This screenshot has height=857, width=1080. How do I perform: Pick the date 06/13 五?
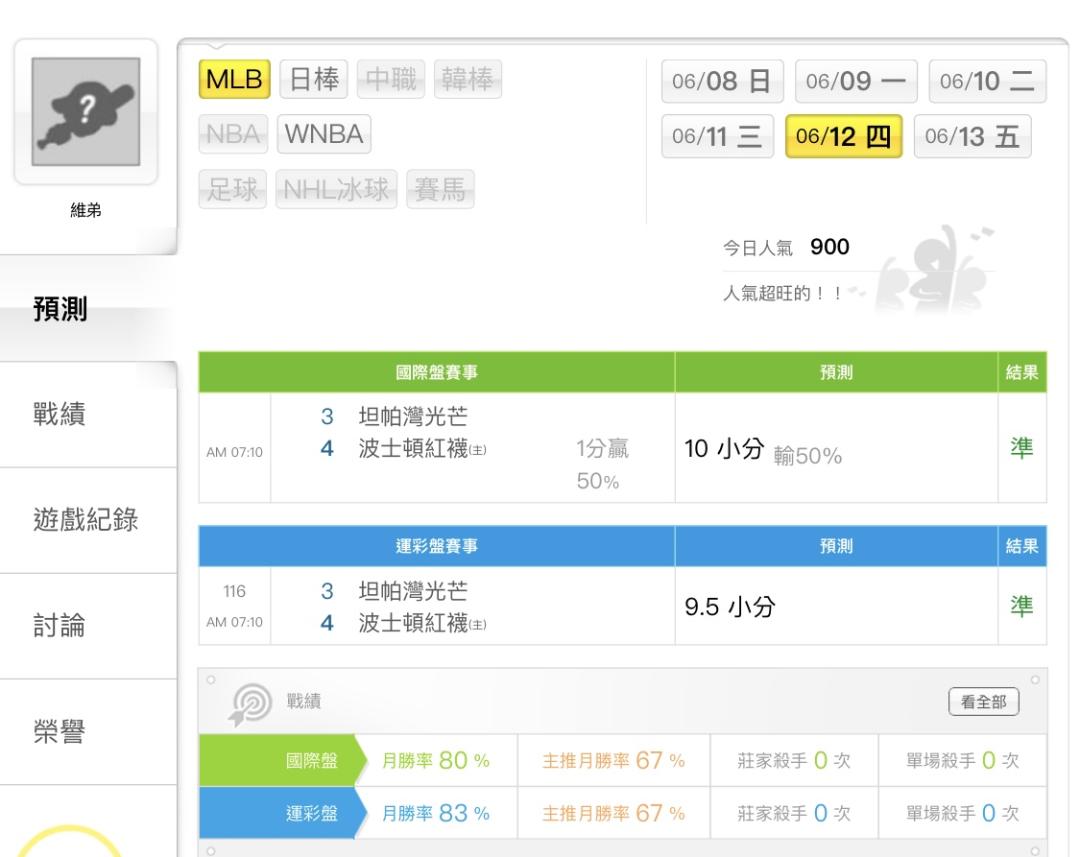[973, 136]
